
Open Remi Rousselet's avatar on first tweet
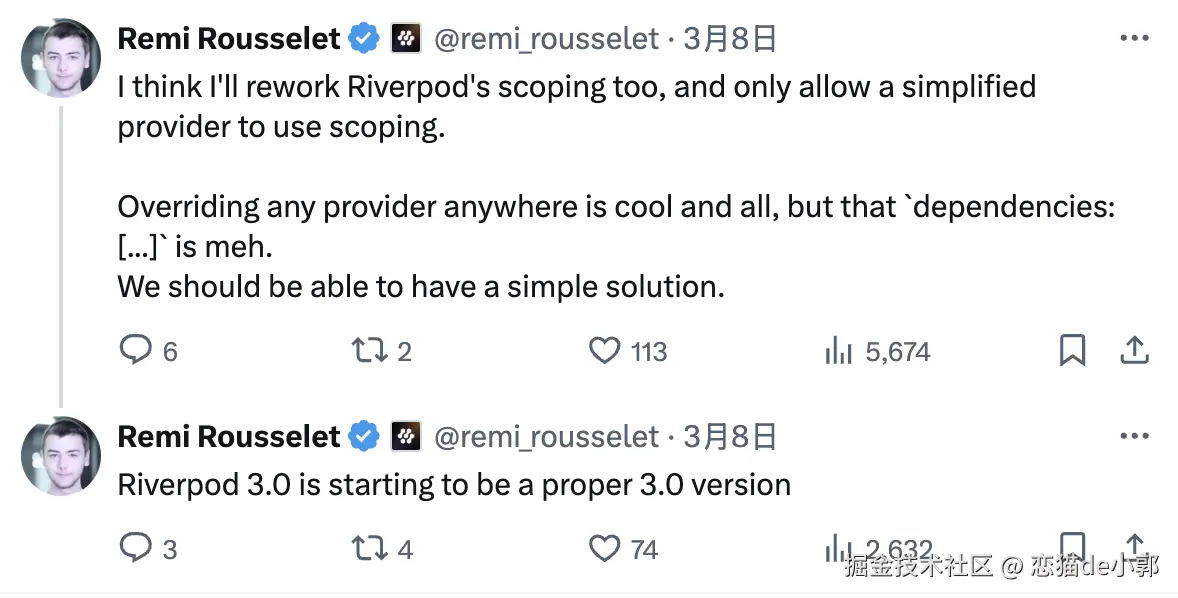[x=61, y=57]
